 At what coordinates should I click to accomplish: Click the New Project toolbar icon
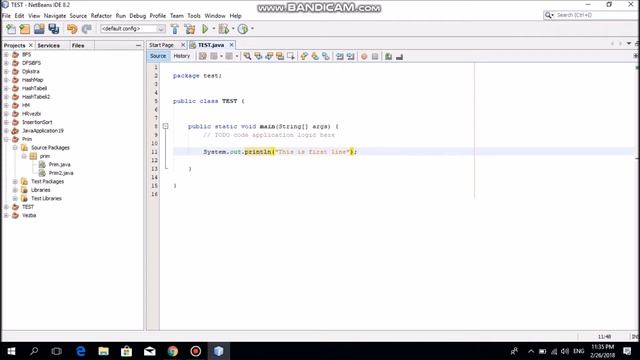click(x=25, y=29)
